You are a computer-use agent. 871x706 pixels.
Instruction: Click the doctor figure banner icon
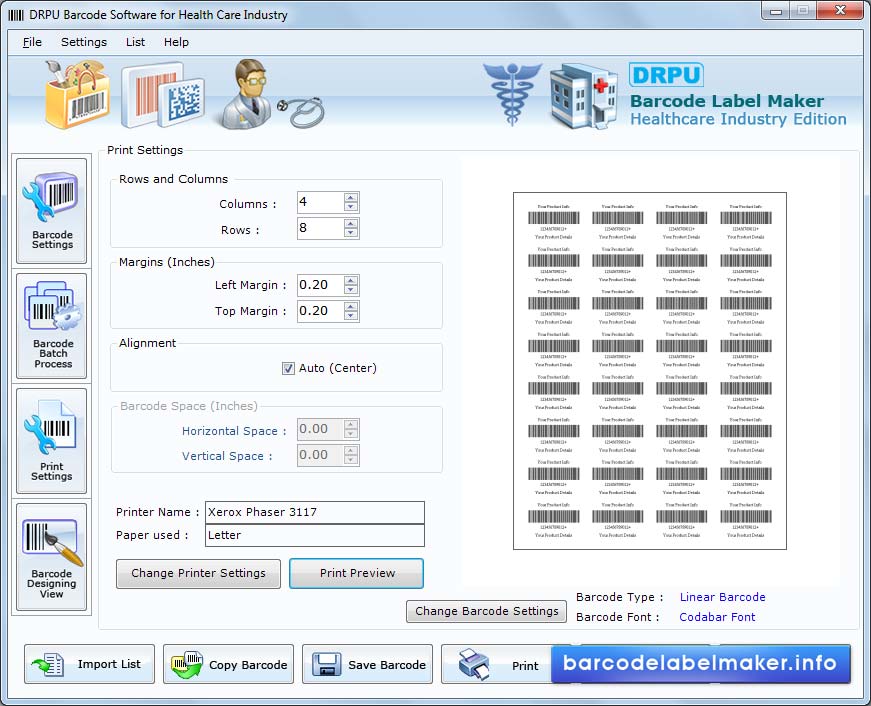pyautogui.click(x=246, y=93)
